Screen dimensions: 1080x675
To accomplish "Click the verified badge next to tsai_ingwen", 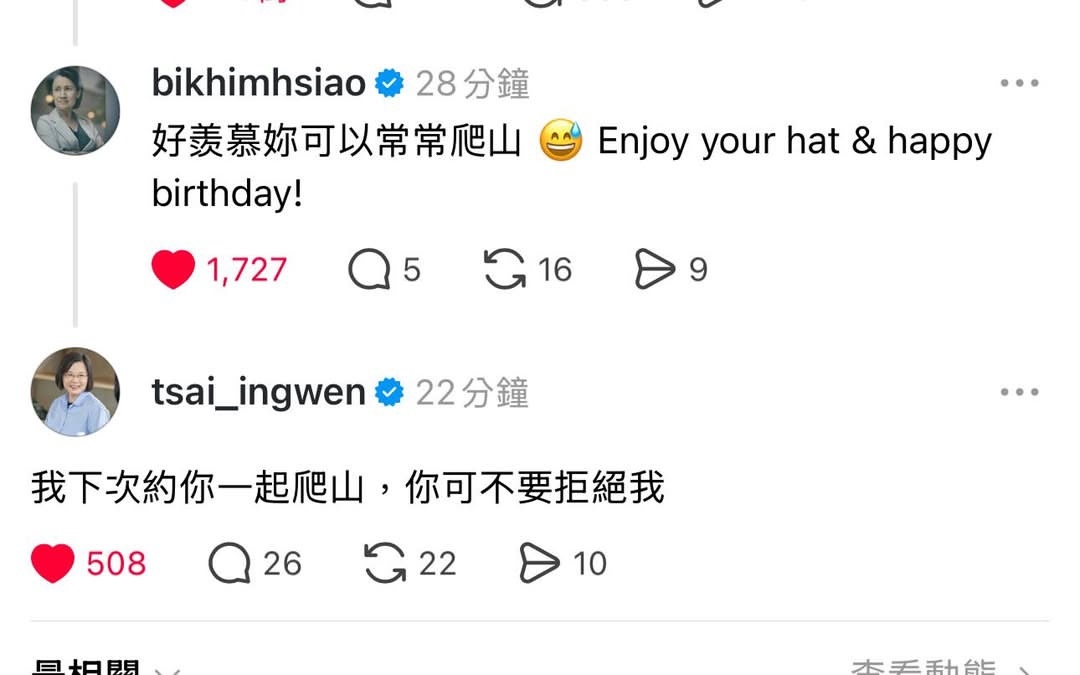I will tap(389, 392).
